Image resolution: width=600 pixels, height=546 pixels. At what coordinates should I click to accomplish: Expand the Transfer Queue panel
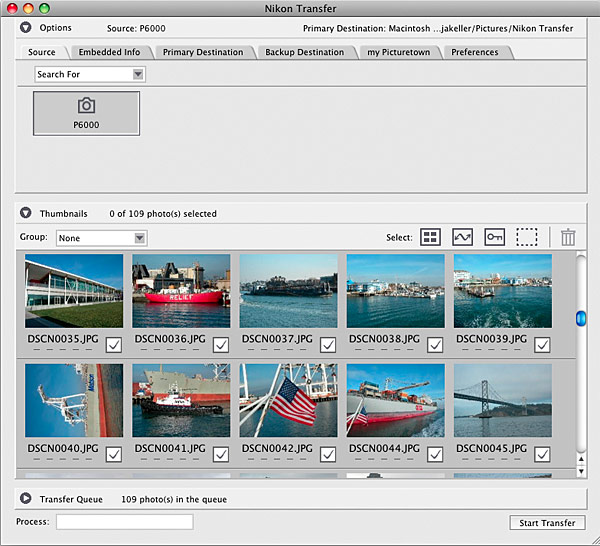click(26, 499)
